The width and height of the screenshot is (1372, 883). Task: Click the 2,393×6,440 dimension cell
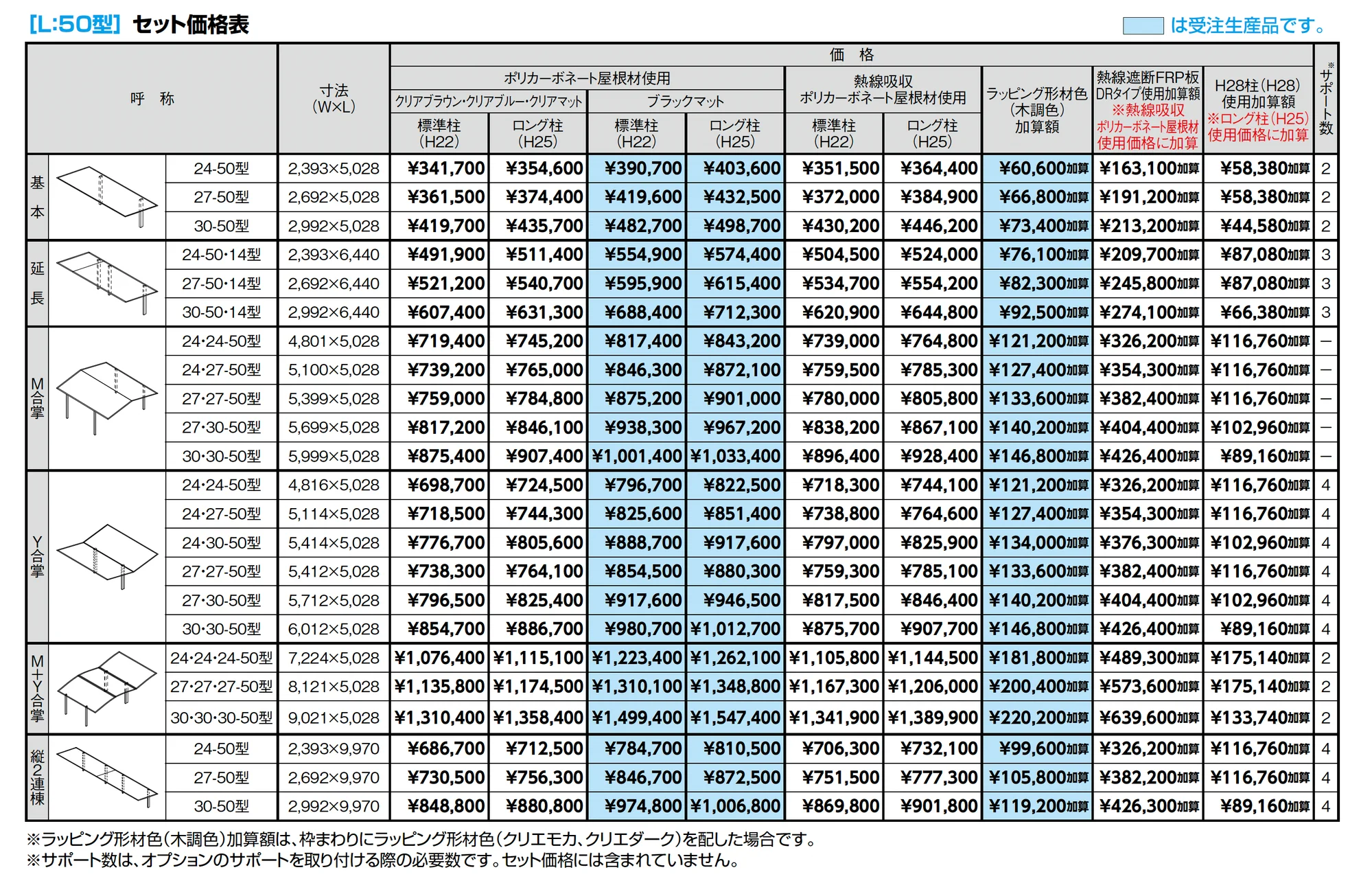(334, 255)
